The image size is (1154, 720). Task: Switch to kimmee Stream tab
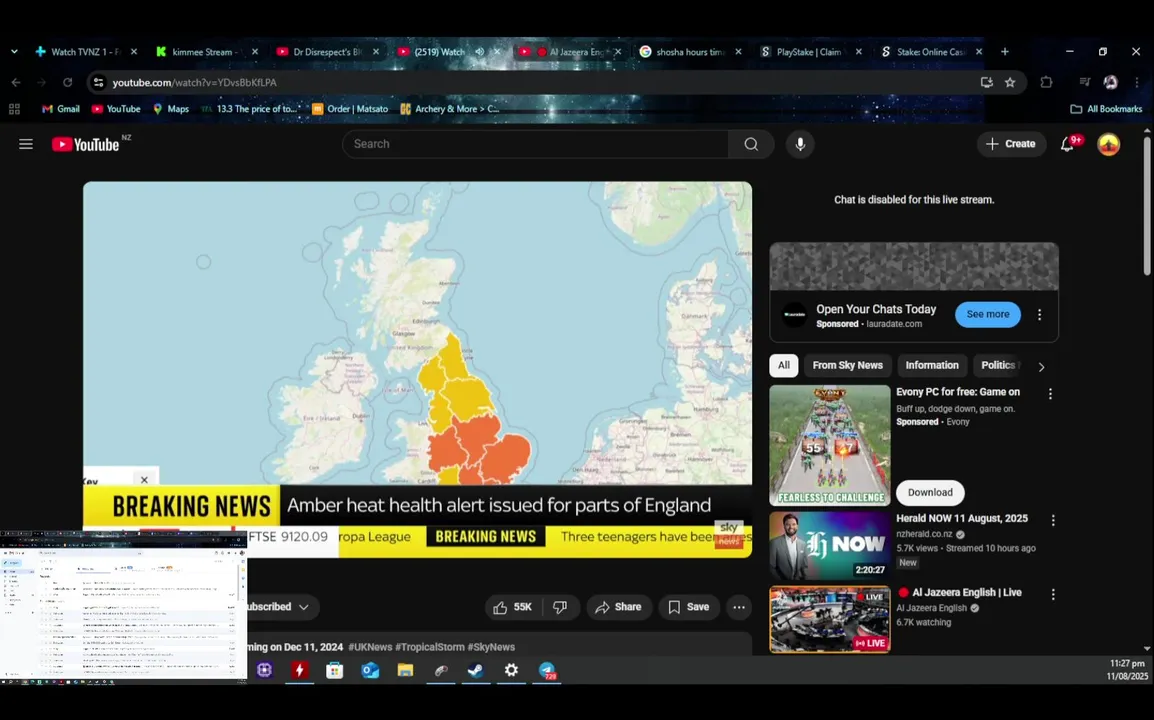click(207, 52)
